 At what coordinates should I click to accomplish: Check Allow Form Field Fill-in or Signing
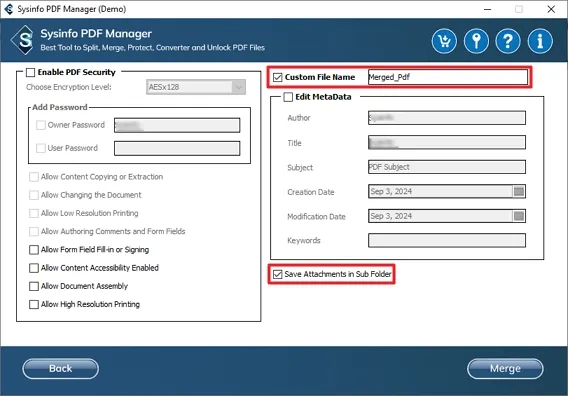(x=34, y=250)
